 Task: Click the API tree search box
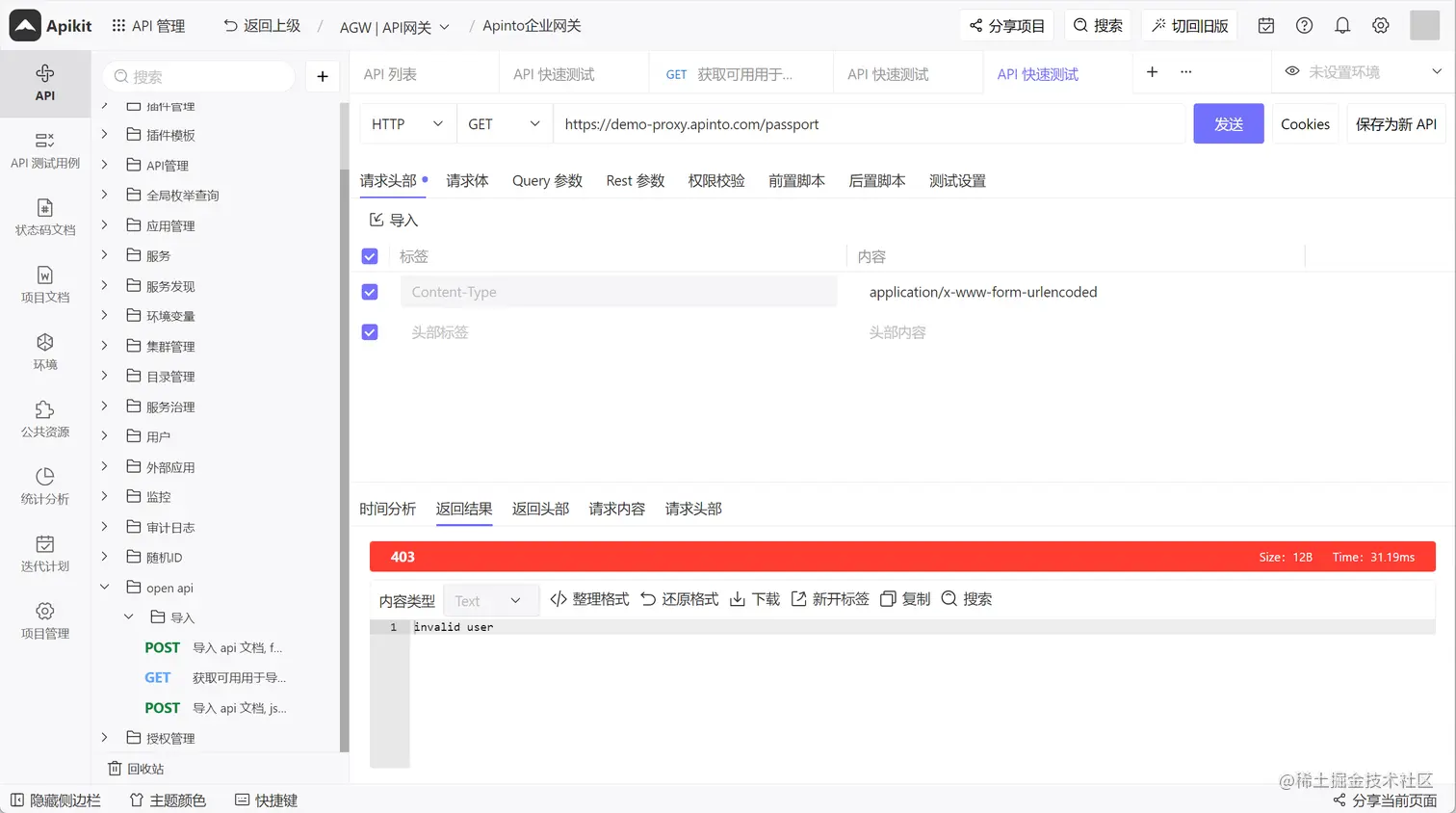[199, 76]
